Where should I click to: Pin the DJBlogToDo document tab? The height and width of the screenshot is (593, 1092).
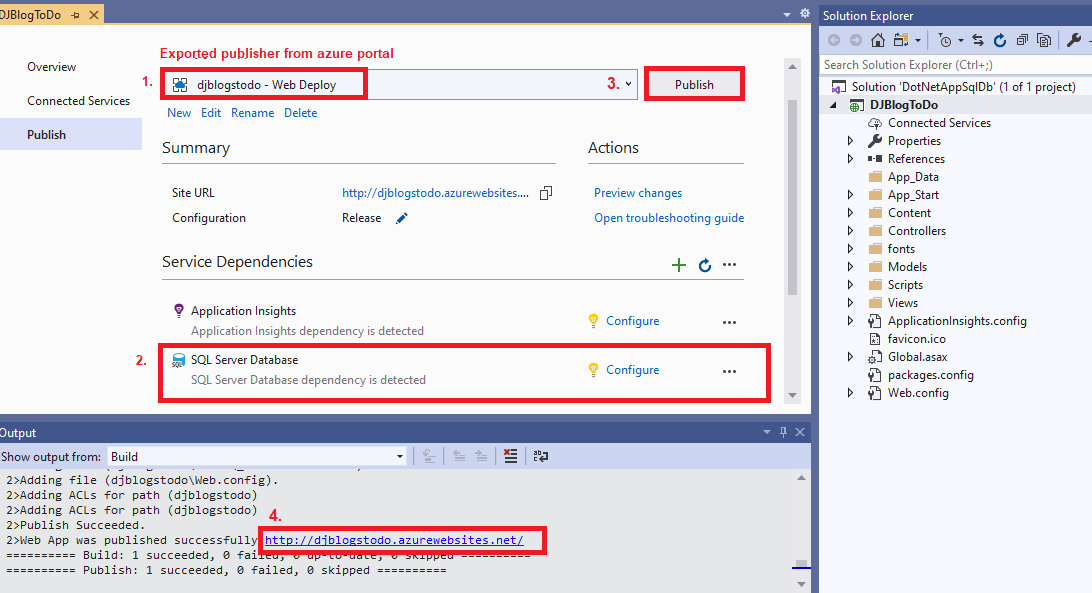point(75,15)
